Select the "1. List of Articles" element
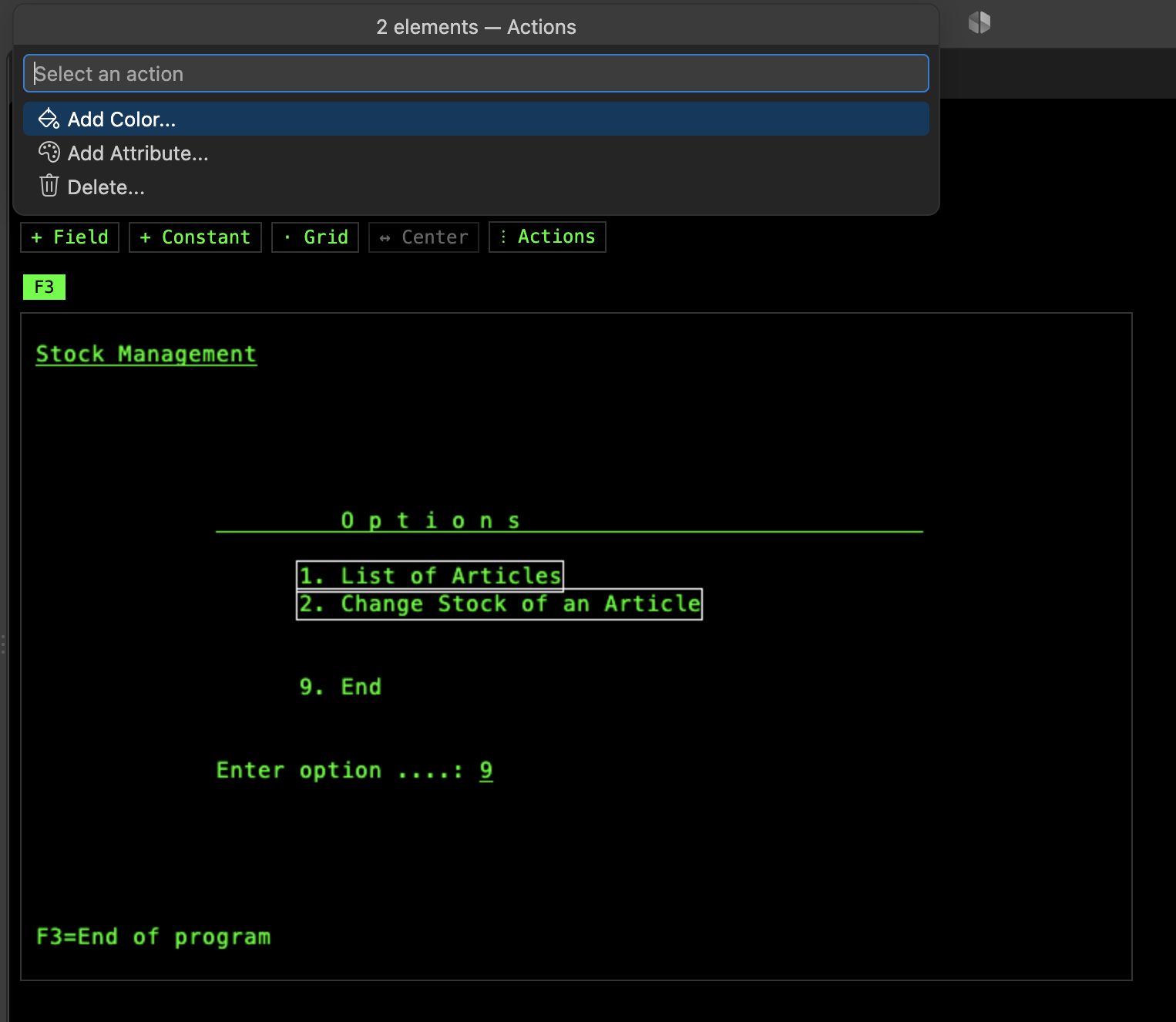1176x1022 pixels. pyautogui.click(x=430, y=576)
